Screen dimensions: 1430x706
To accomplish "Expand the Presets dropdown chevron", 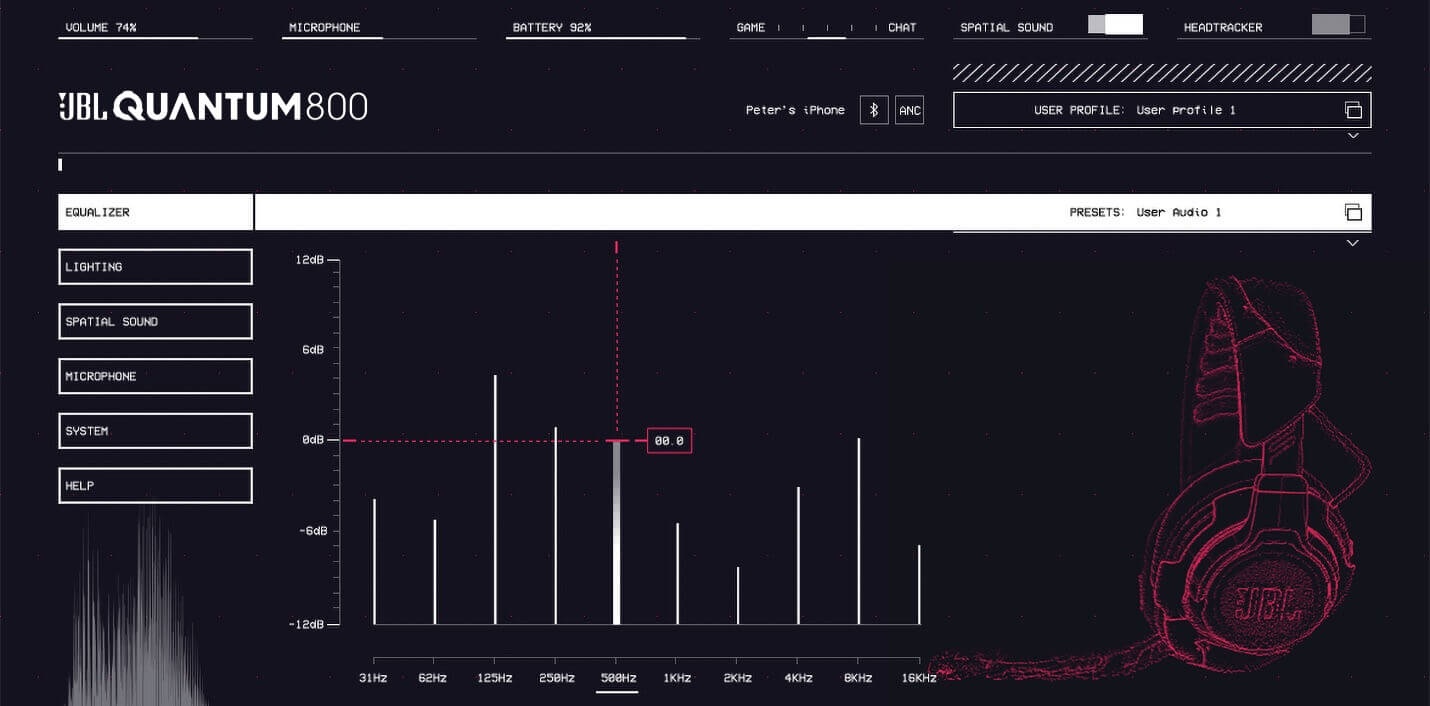I will (1353, 243).
